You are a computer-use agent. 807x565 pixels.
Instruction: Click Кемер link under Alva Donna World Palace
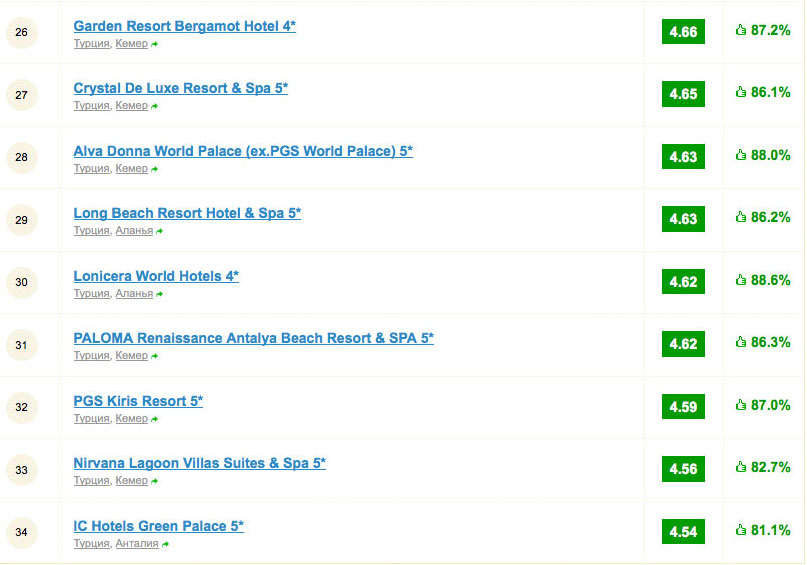131,169
